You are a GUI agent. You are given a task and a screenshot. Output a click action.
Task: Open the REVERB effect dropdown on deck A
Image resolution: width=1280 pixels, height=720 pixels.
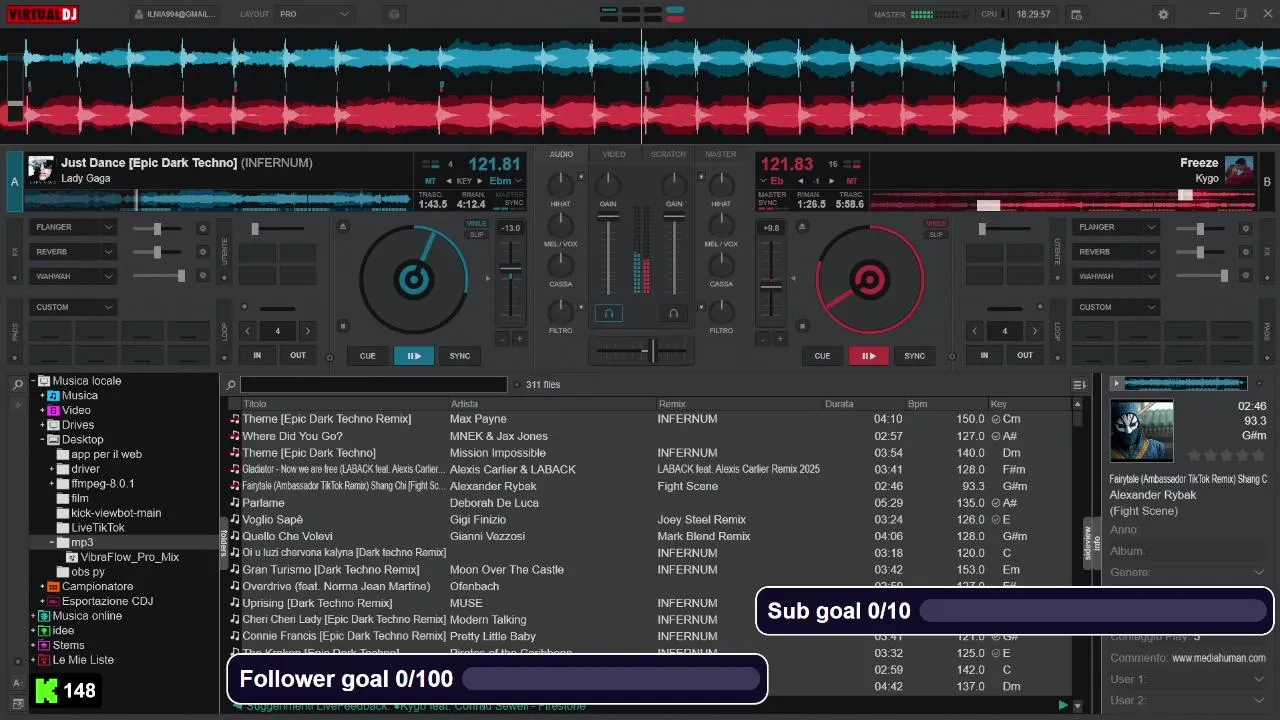coord(73,252)
